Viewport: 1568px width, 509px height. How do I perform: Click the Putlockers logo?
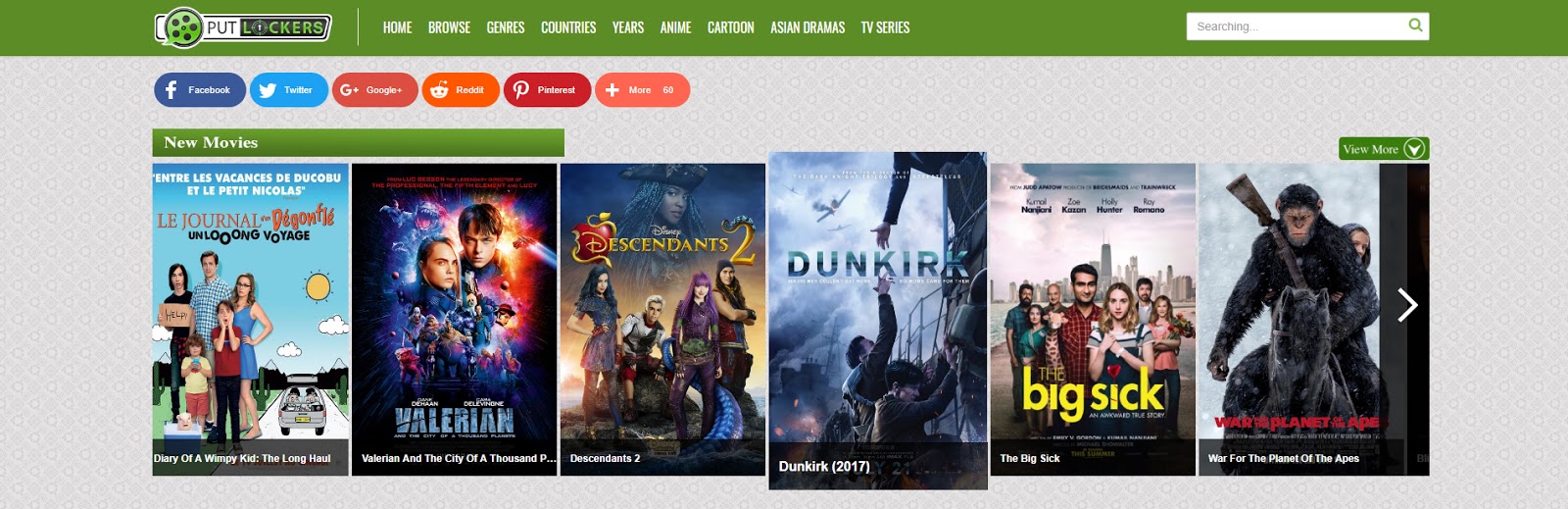[243, 27]
